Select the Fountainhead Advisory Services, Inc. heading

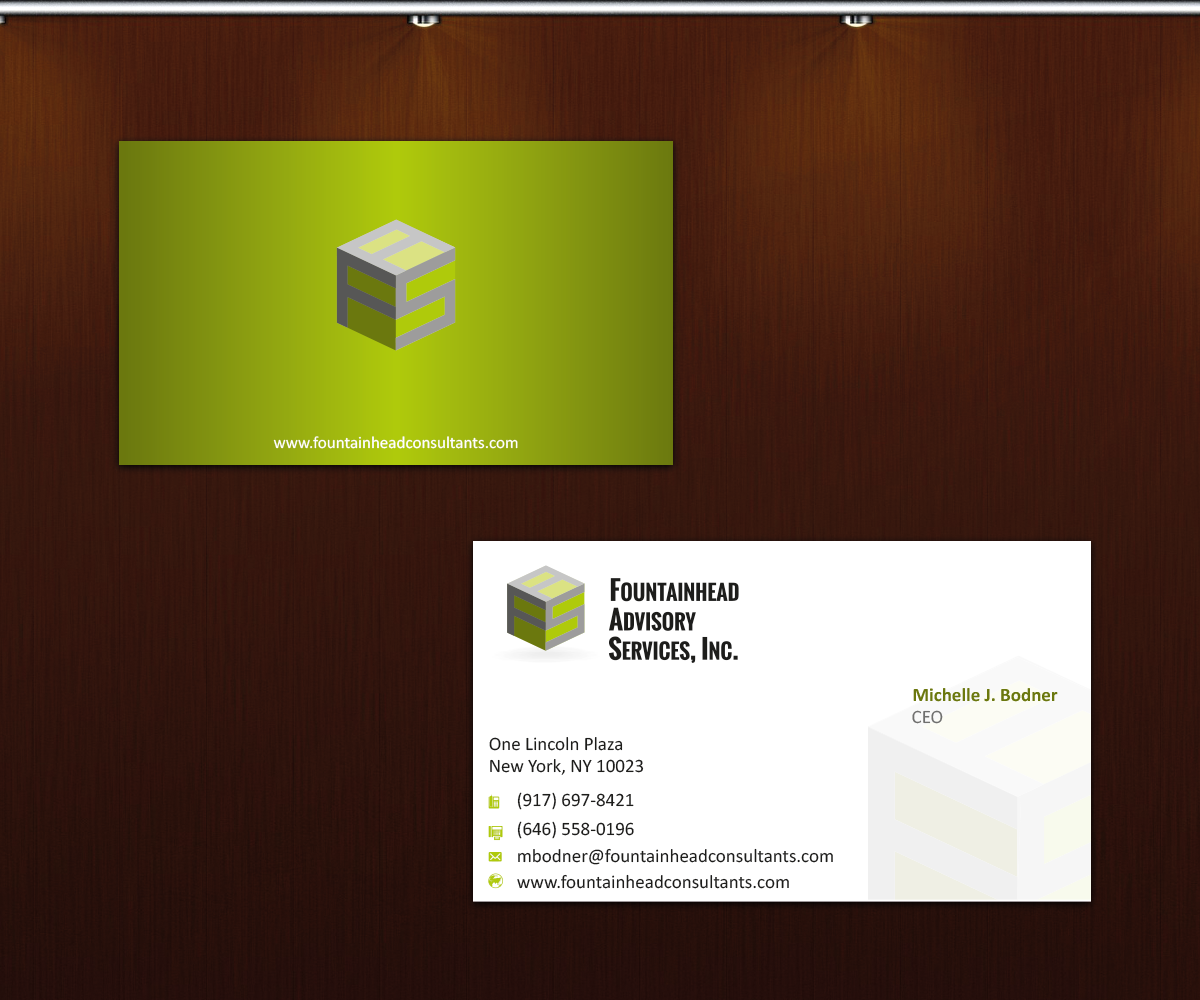[x=673, y=620]
